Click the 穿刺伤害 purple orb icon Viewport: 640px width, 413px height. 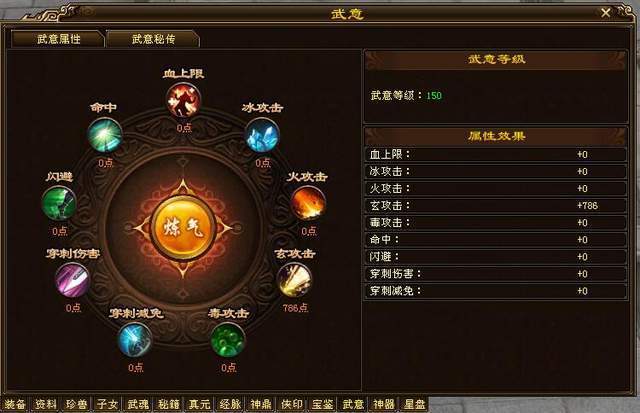72,280
